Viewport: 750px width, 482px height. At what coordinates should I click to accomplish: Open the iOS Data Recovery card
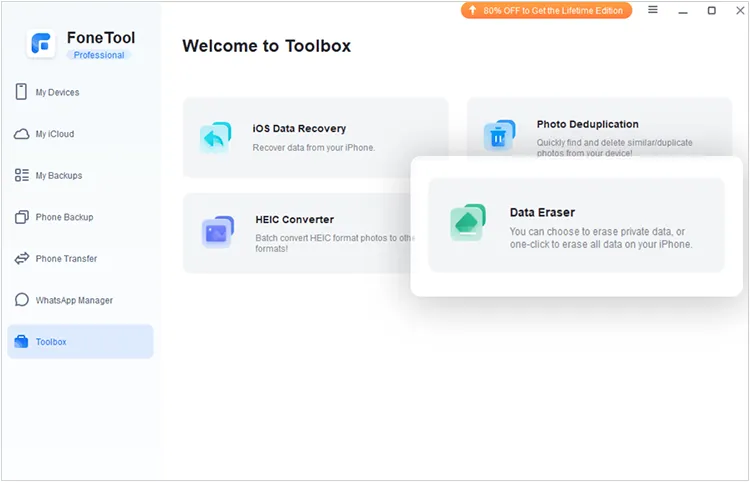click(316, 138)
